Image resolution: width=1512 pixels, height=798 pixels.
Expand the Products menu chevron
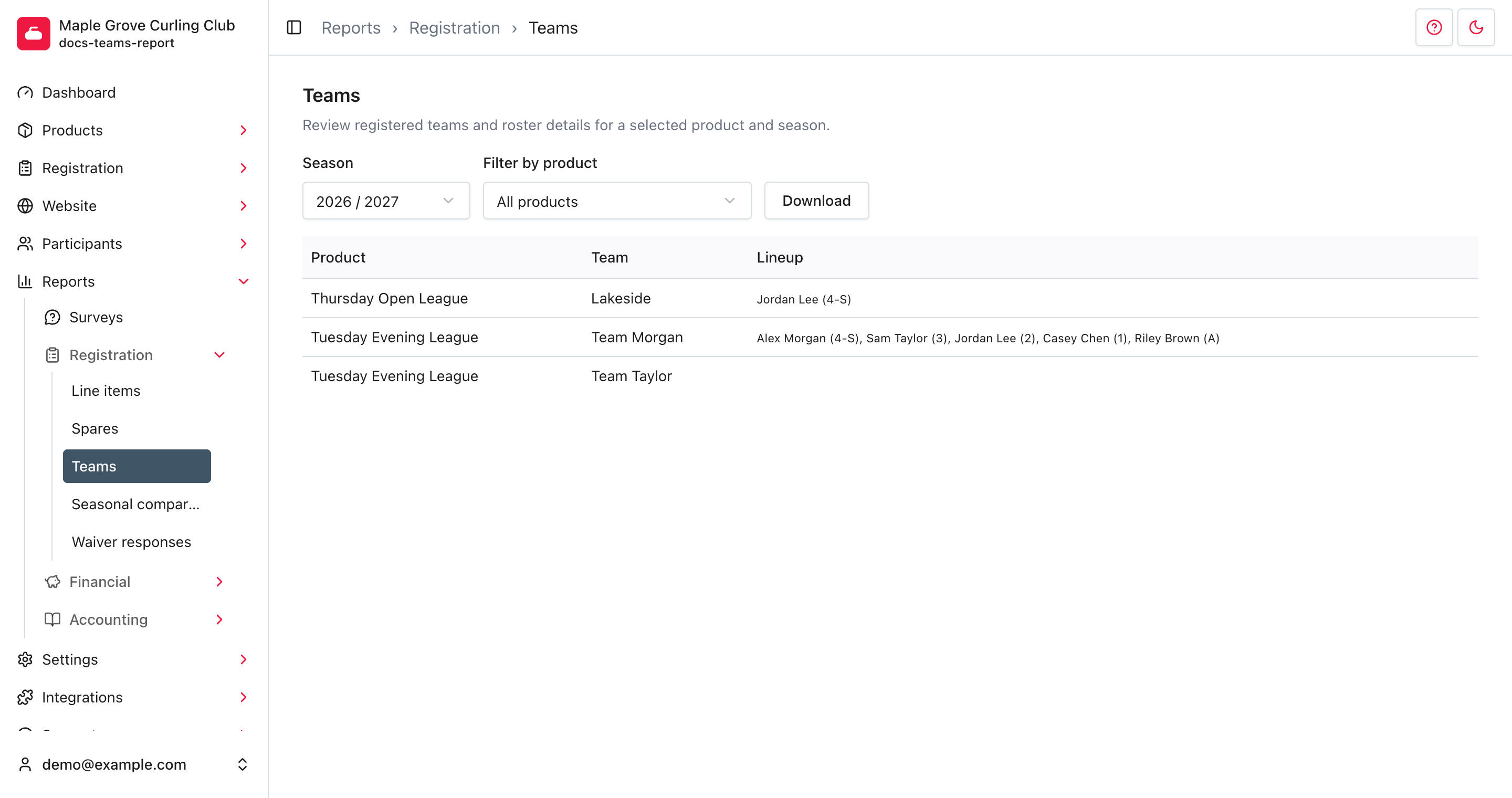click(x=244, y=130)
